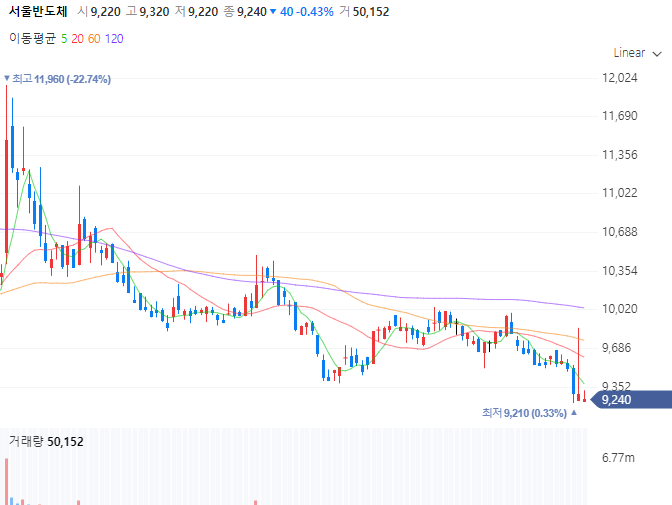Click the 11,690 price axis label

pyautogui.click(x=620, y=116)
